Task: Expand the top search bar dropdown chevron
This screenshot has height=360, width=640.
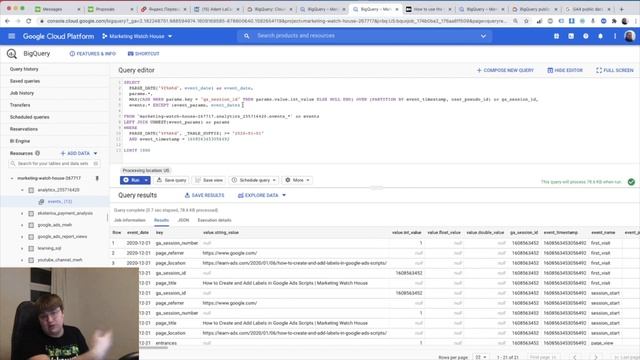Action: 483,36
